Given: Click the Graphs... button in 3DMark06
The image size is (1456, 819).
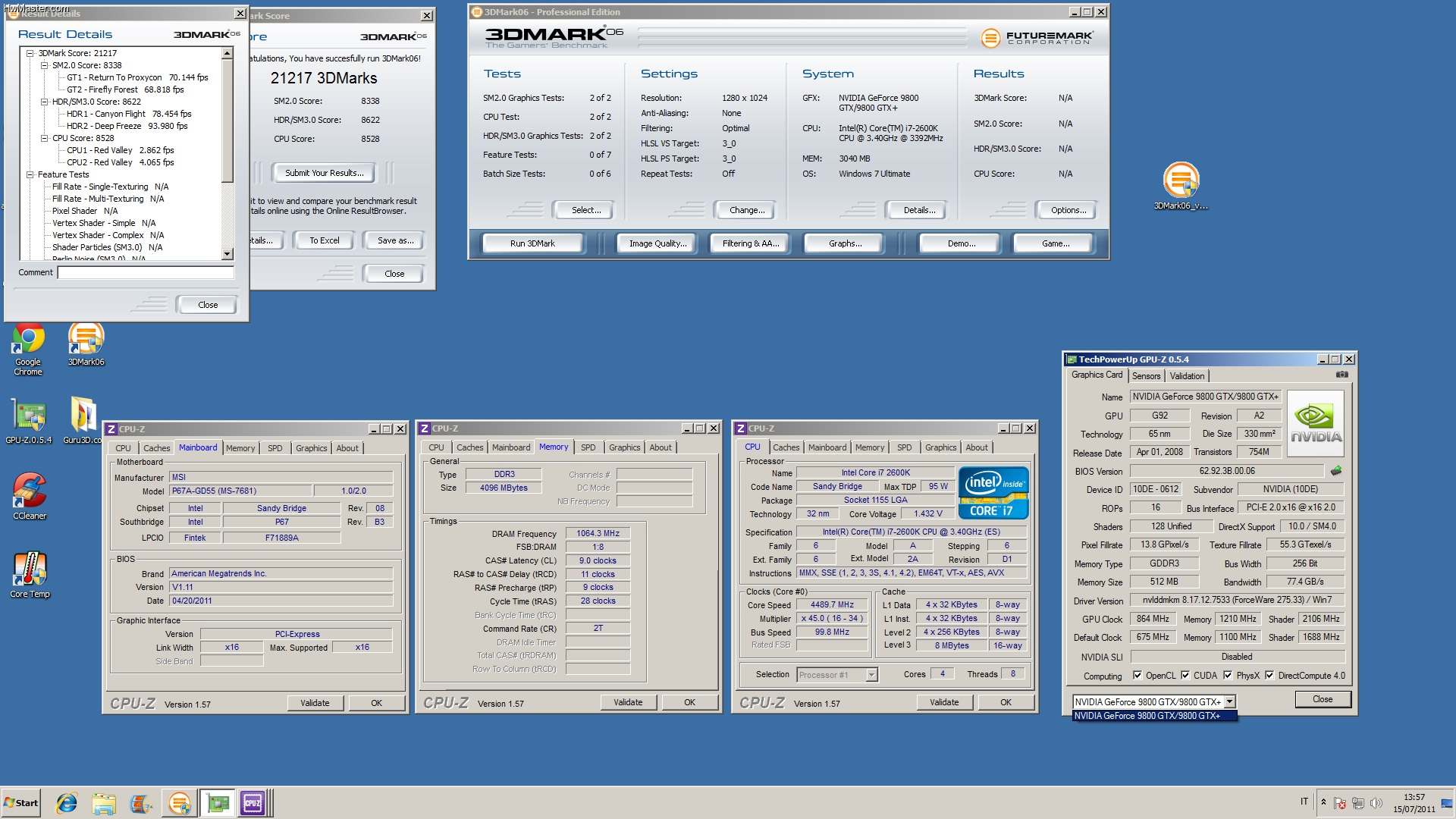Looking at the screenshot, I should coord(845,243).
